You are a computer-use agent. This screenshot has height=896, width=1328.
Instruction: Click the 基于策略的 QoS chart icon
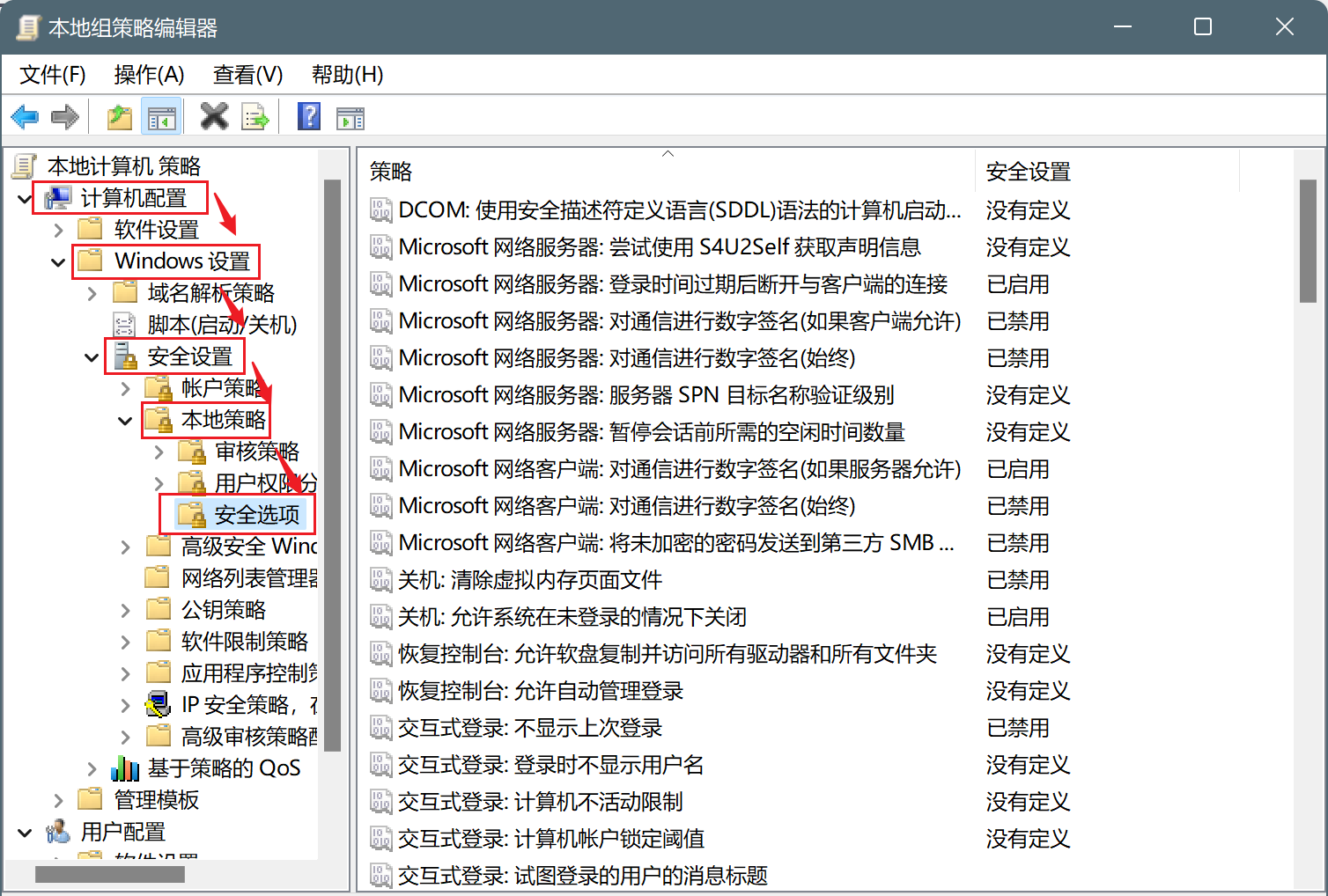(x=125, y=768)
